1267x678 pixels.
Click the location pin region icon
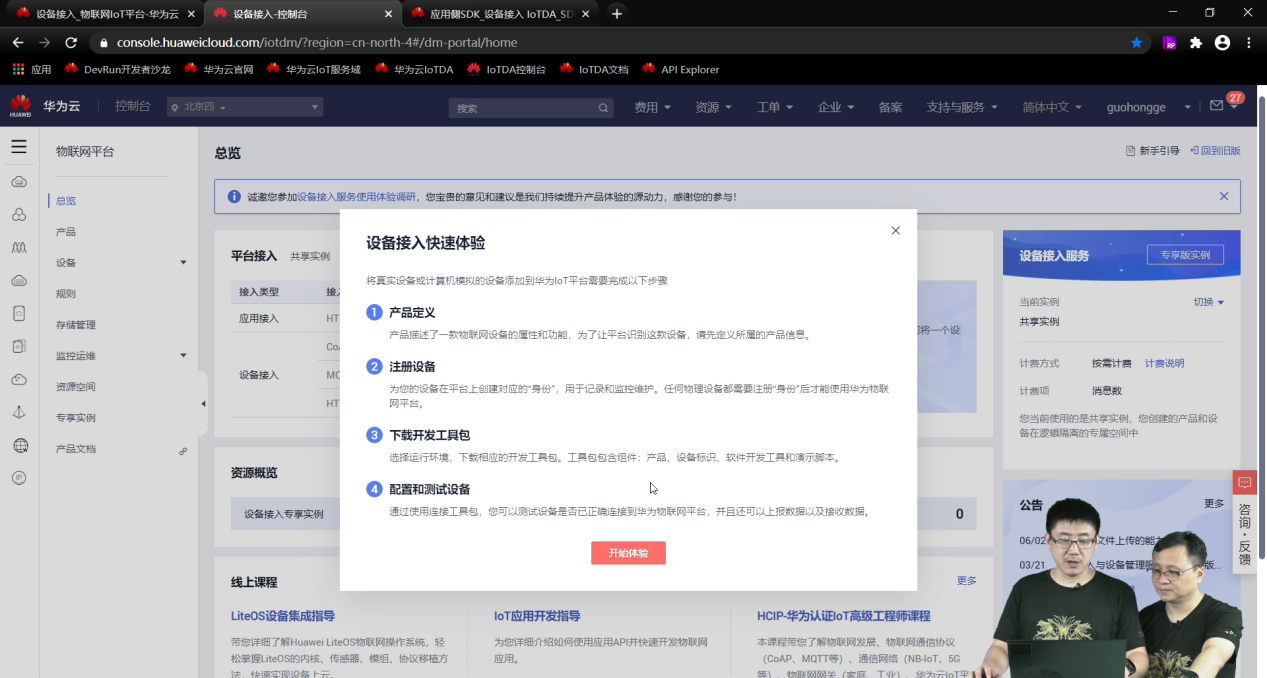click(173, 108)
